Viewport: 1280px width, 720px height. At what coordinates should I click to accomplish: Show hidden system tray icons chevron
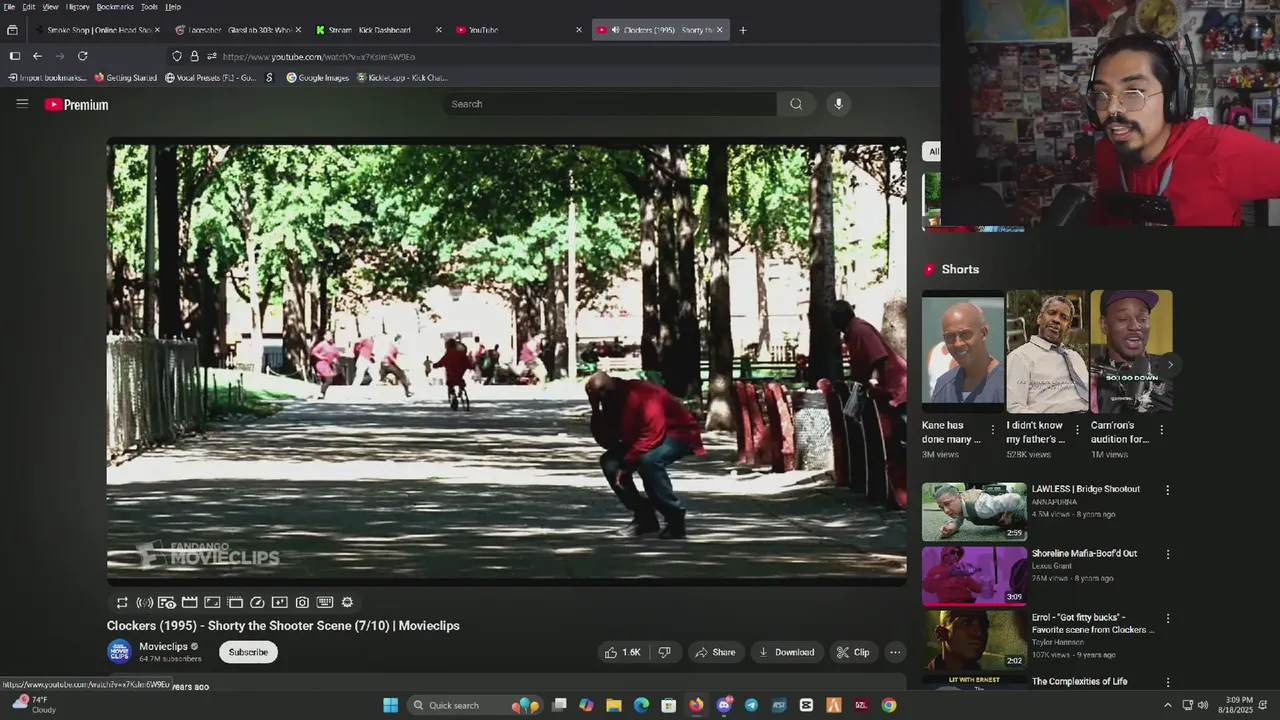pos(1167,705)
